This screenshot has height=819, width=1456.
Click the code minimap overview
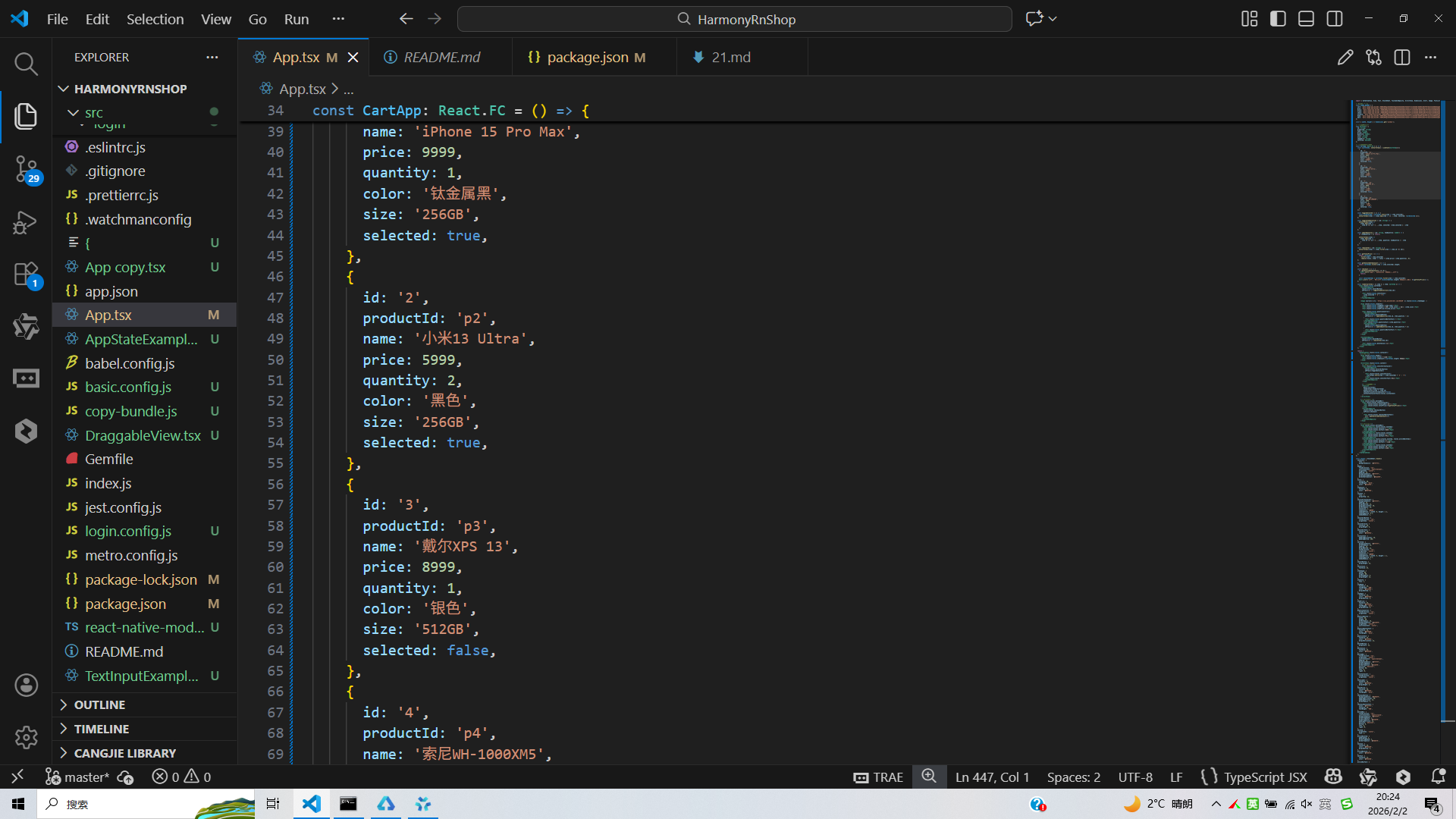pos(1397,431)
